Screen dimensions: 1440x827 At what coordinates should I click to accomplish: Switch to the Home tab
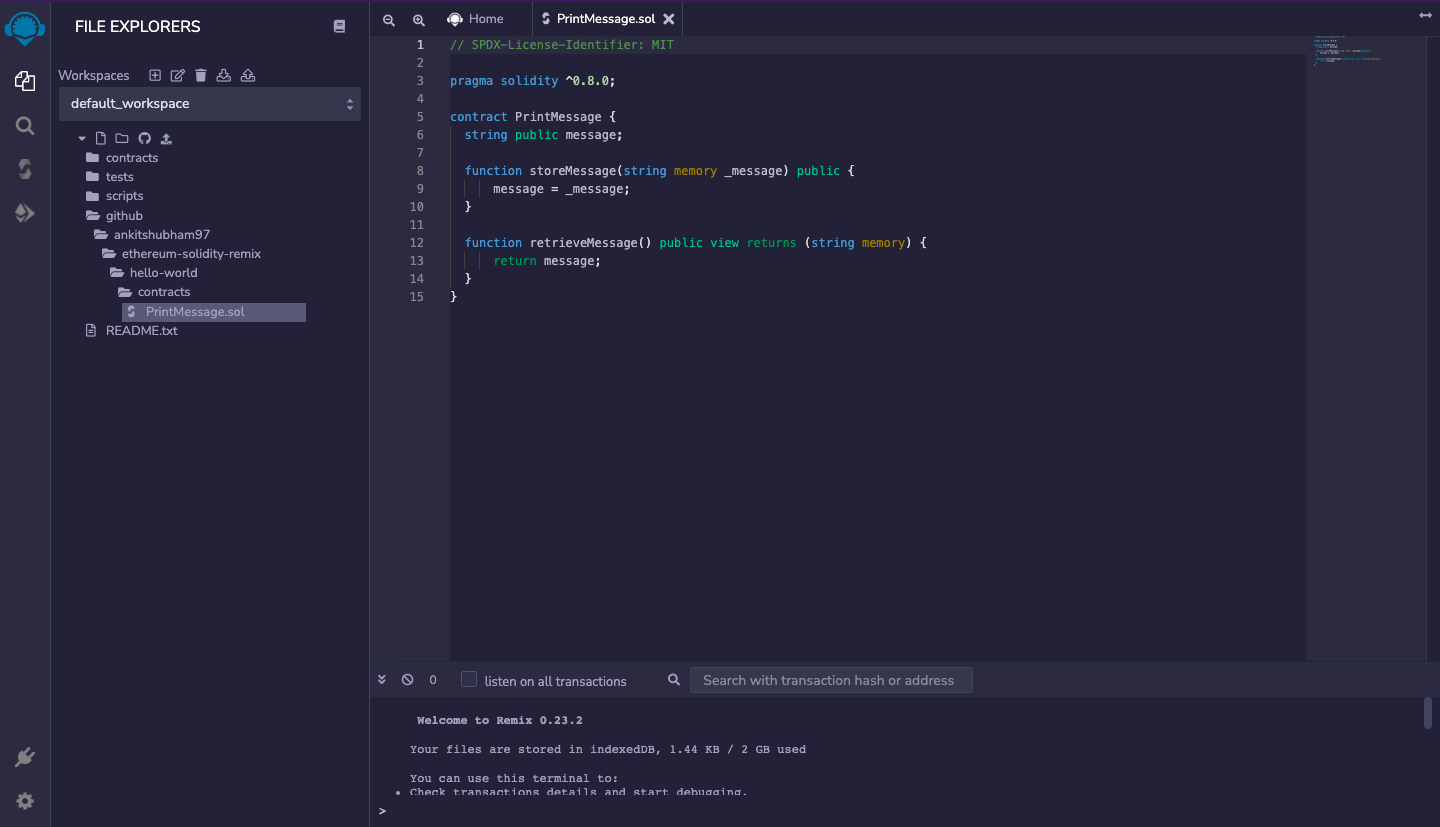(476, 19)
